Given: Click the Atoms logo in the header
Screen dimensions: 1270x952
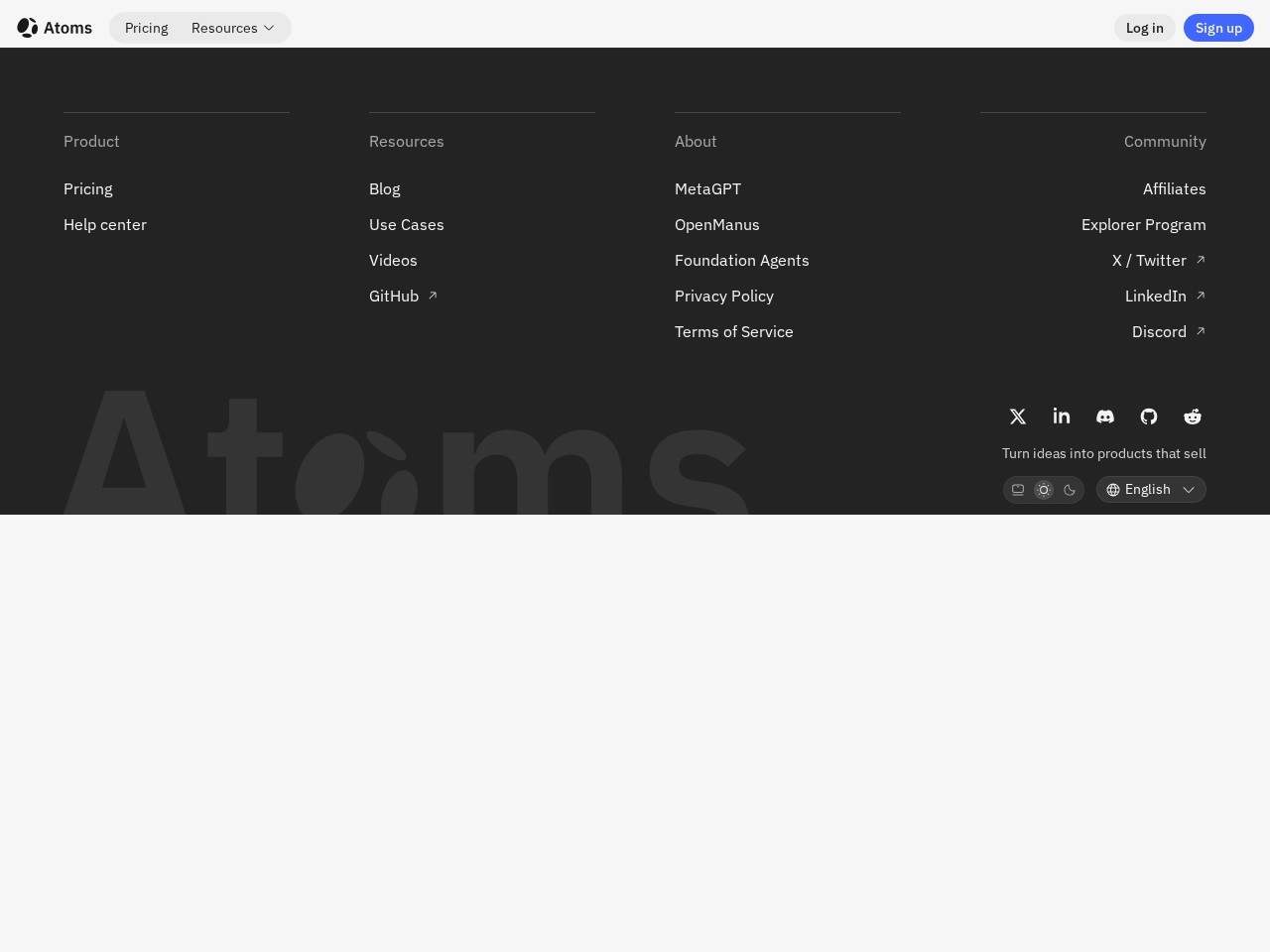Looking at the screenshot, I should 54,28.
